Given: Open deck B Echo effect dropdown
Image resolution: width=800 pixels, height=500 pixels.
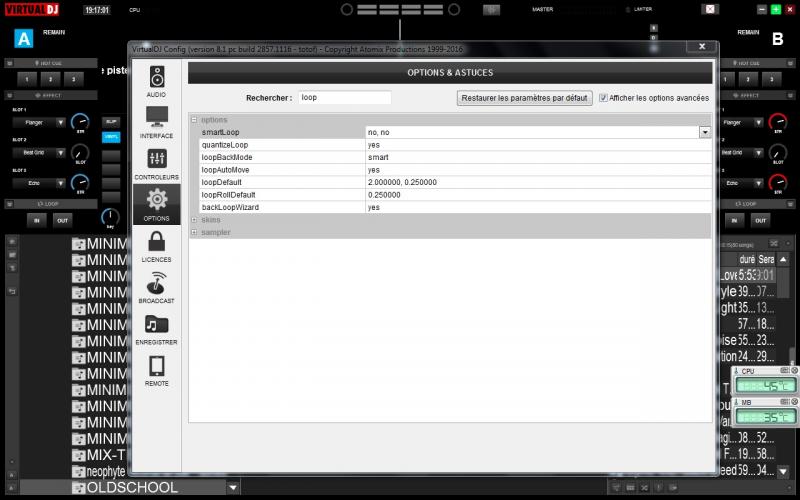Looking at the screenshot, I should click(759, 183).
